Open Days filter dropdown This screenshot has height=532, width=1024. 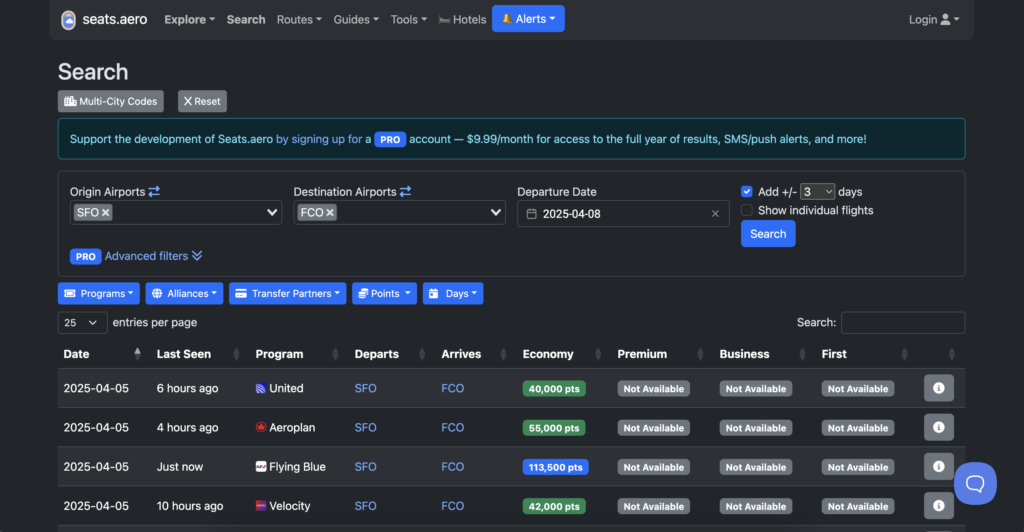(453, 293)
